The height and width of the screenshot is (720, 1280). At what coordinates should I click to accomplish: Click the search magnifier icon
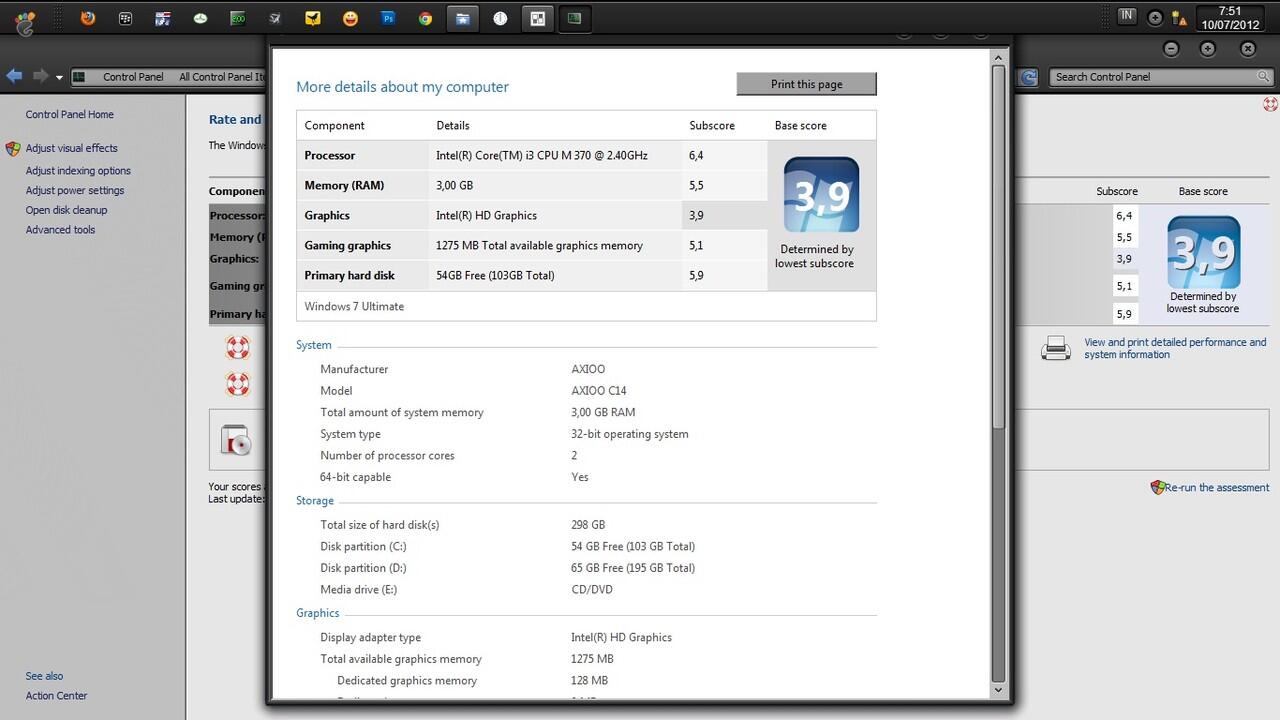coord(1264,77)
